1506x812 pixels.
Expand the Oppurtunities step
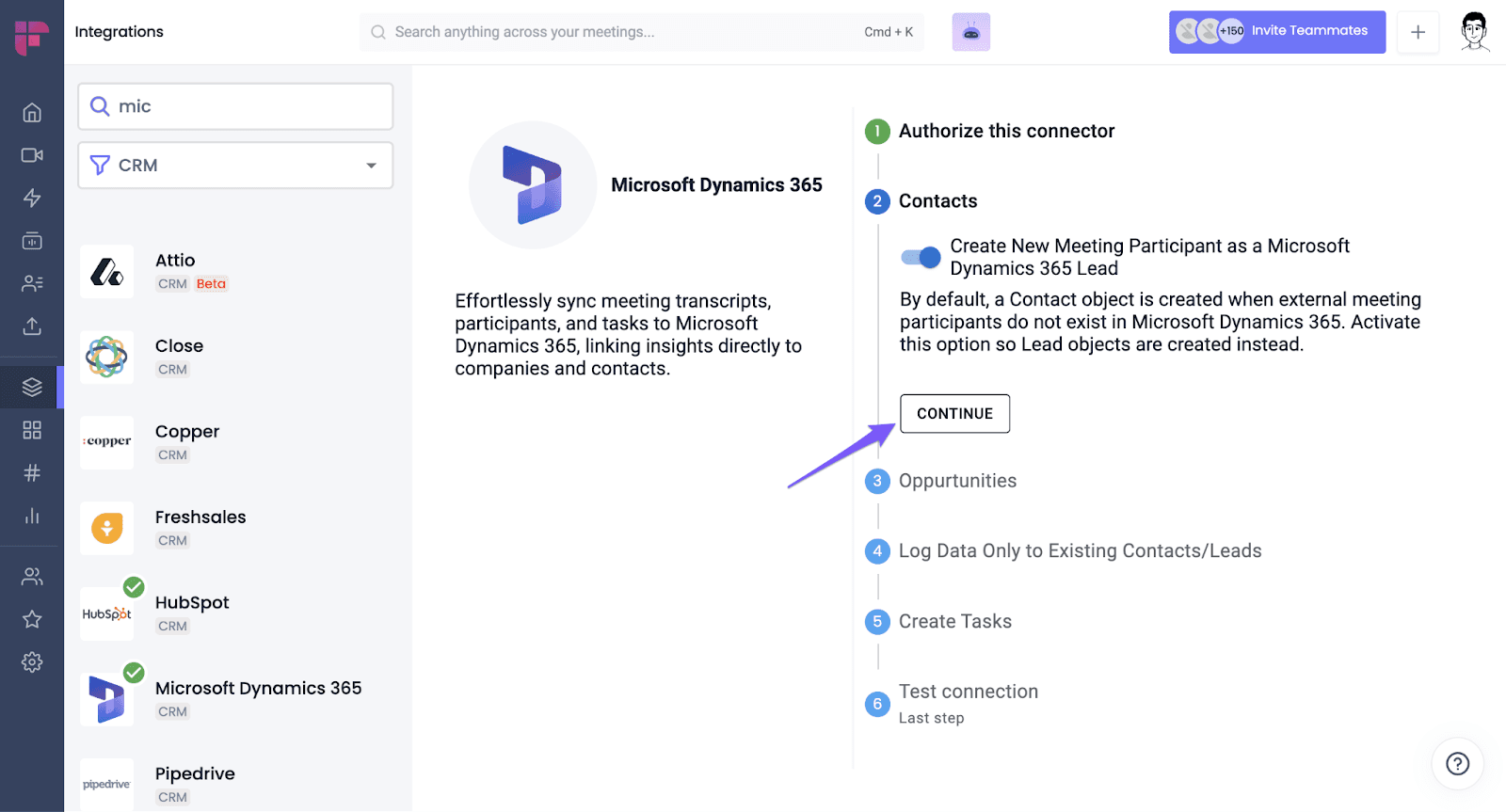pos(957,481)
